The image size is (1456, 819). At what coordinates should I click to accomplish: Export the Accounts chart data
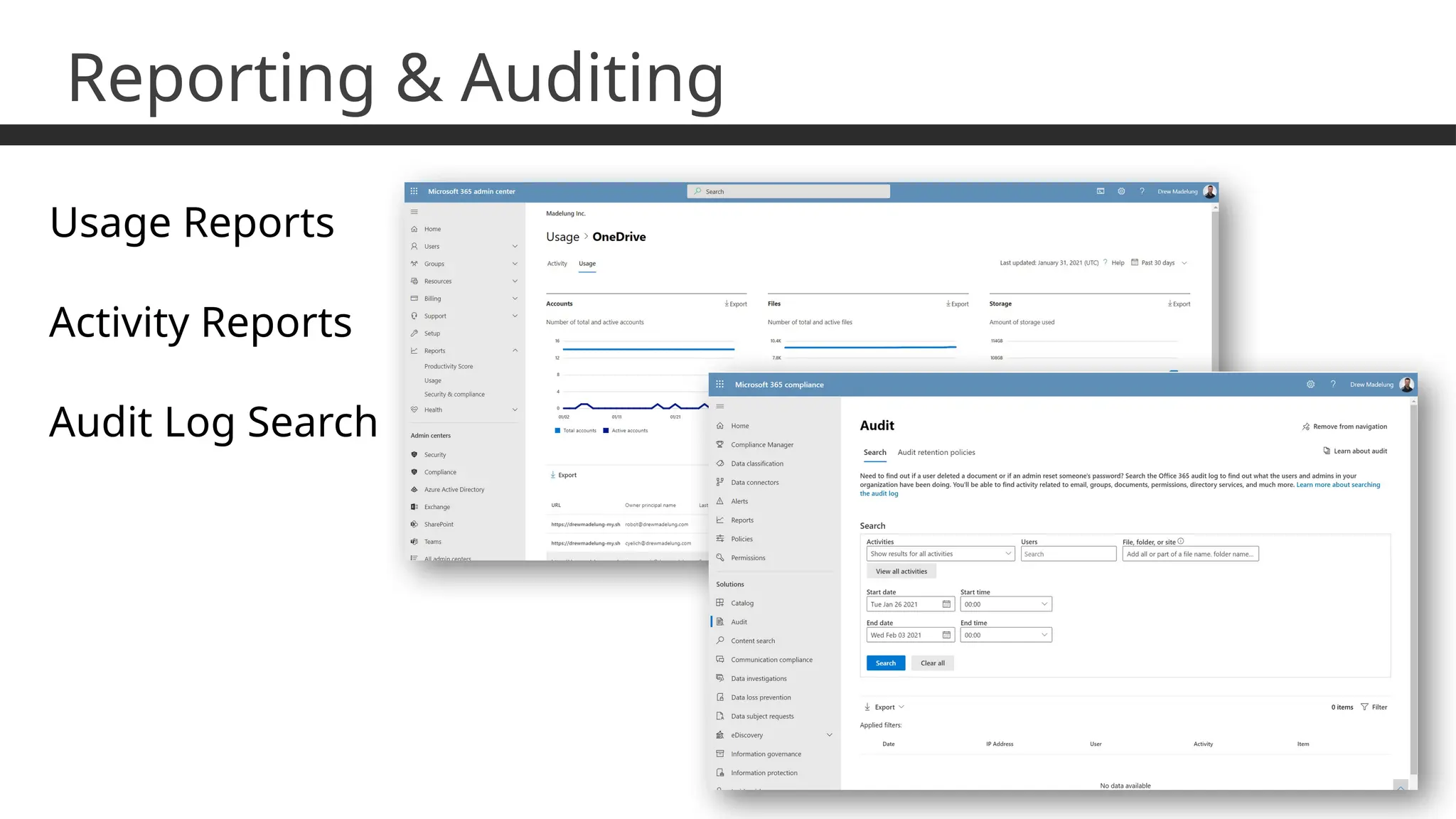736,304
